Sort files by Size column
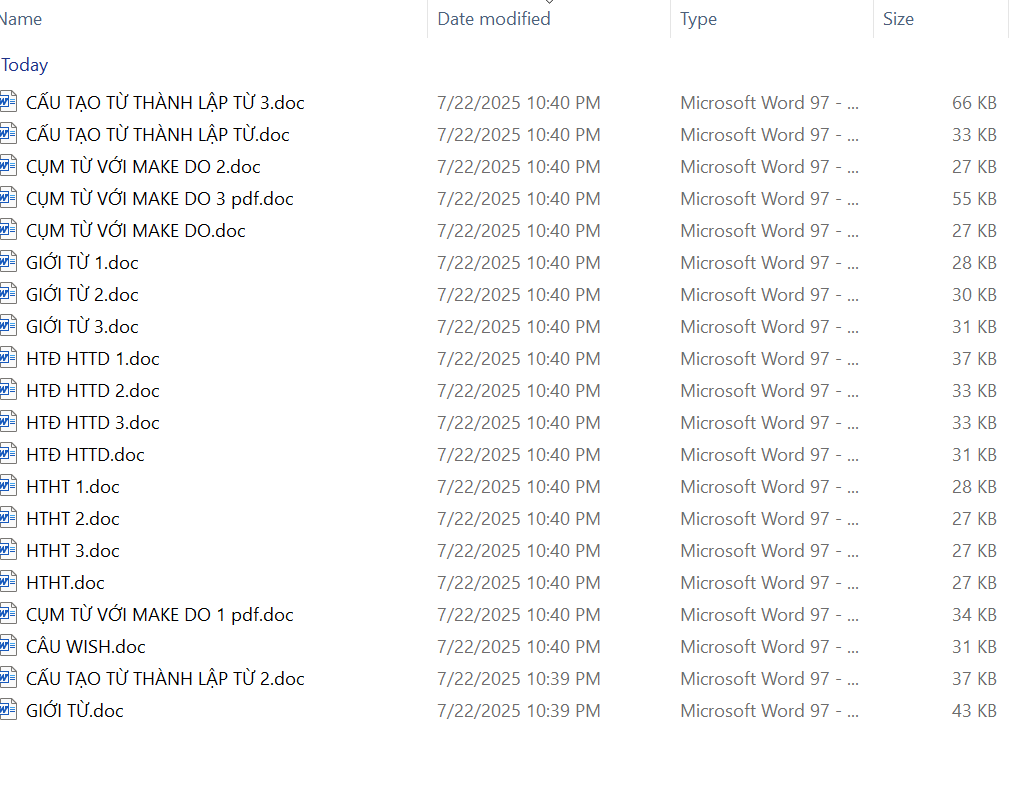Viewport: 1019px width, 792px height. (x=898, y=19)
